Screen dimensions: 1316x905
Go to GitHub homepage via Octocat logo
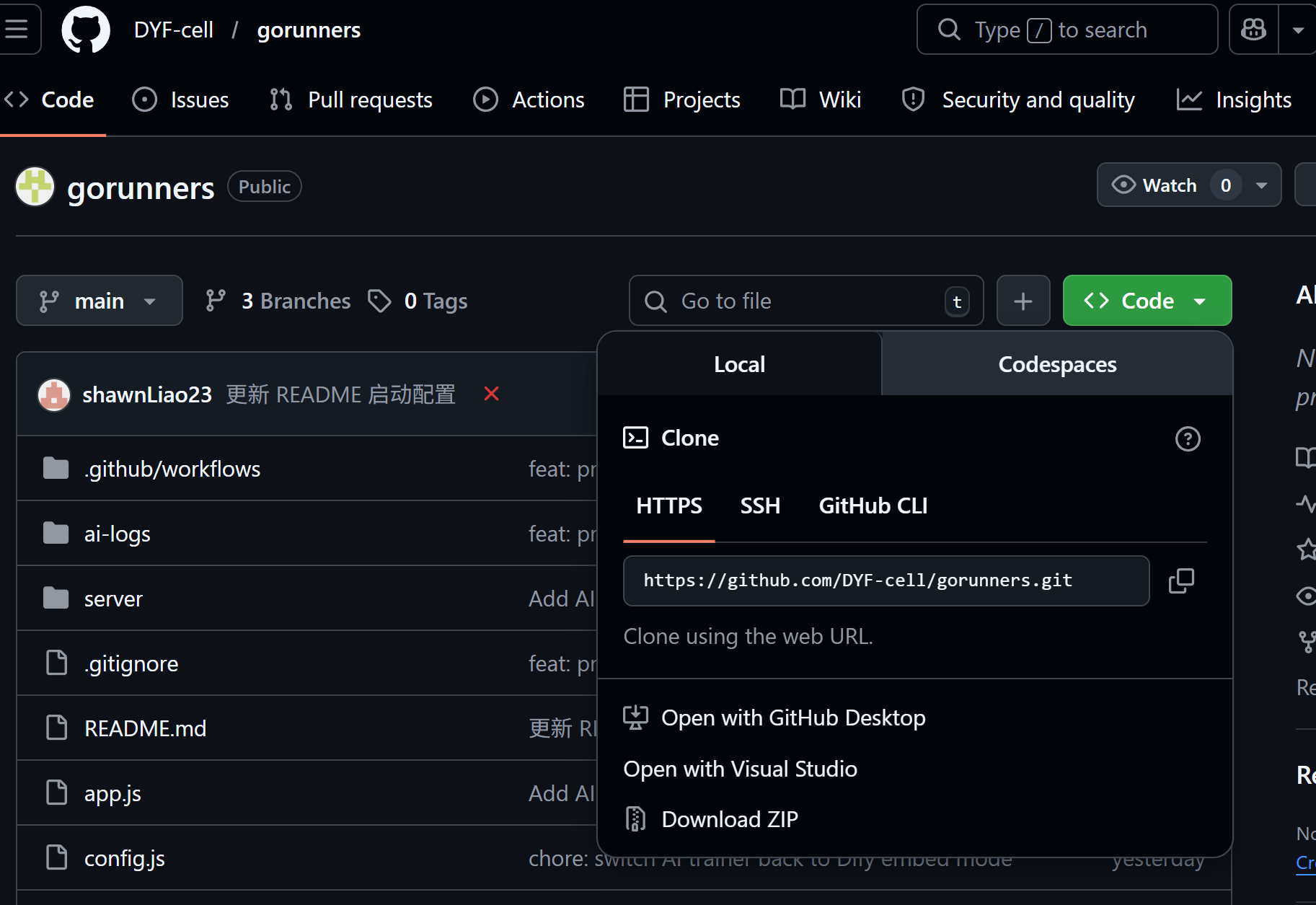click(86, 30)
